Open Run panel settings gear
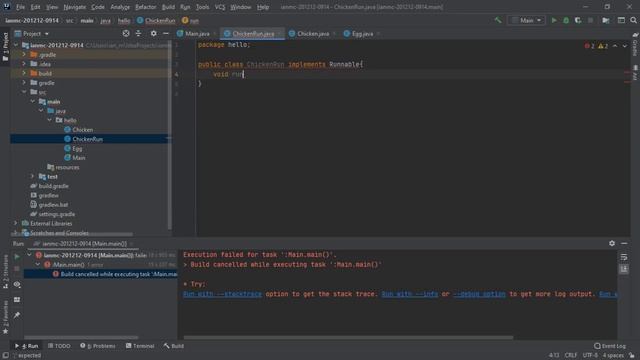 click(612, 243)
